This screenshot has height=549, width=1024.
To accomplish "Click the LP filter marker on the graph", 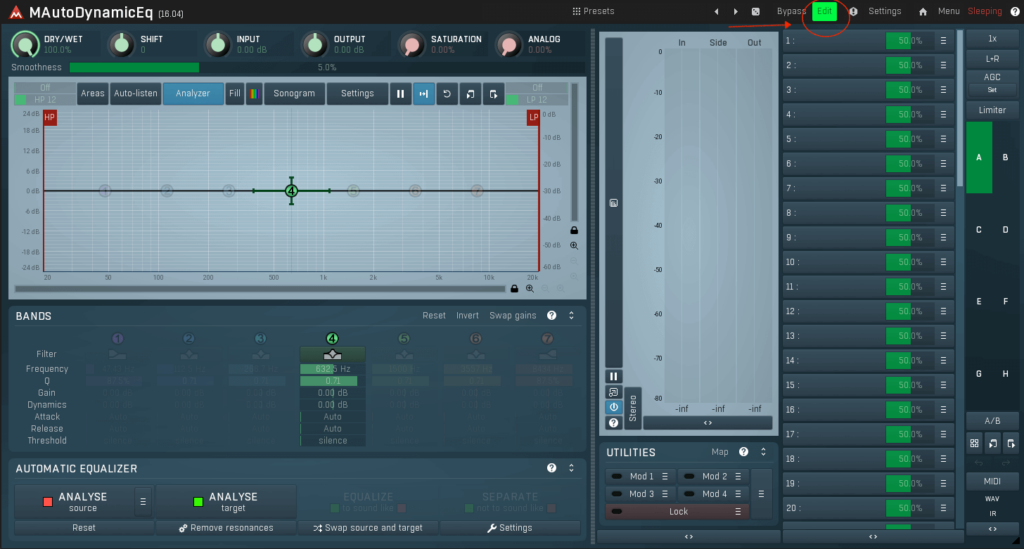I will 533,118.
